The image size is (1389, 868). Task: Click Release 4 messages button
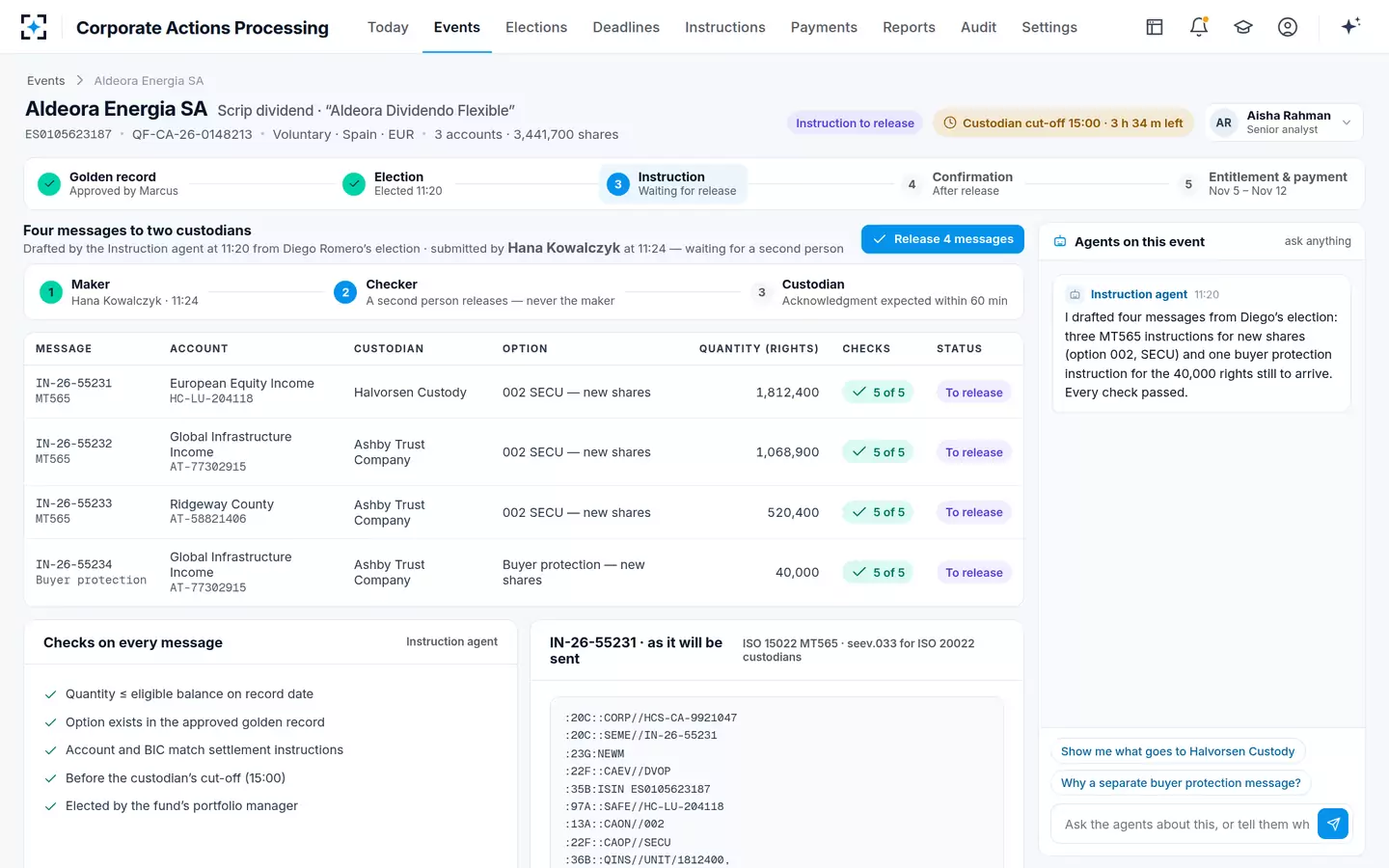pyautogui.click(x=942, y=239)
